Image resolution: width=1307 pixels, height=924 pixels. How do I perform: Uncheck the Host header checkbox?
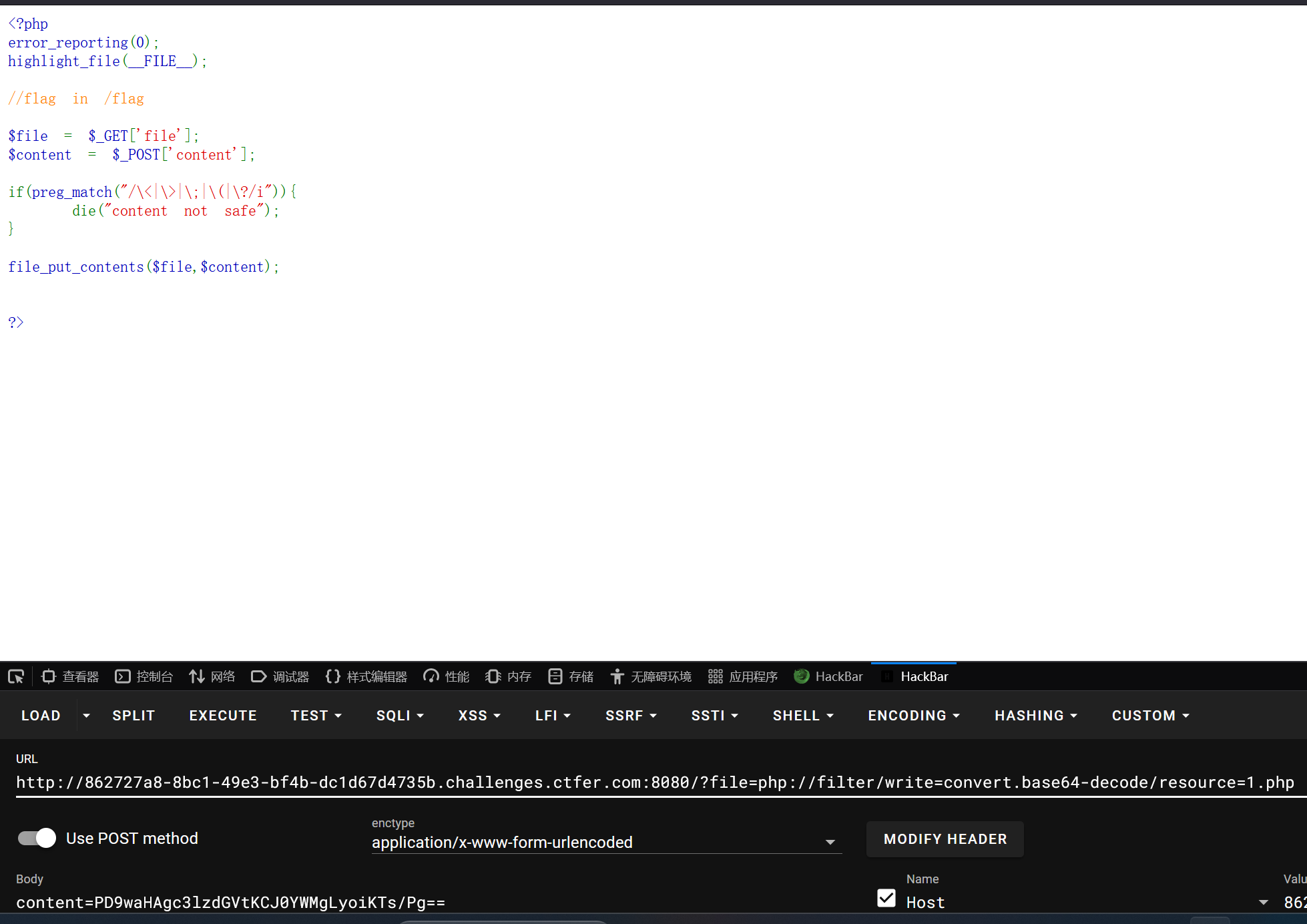[886, 899]
